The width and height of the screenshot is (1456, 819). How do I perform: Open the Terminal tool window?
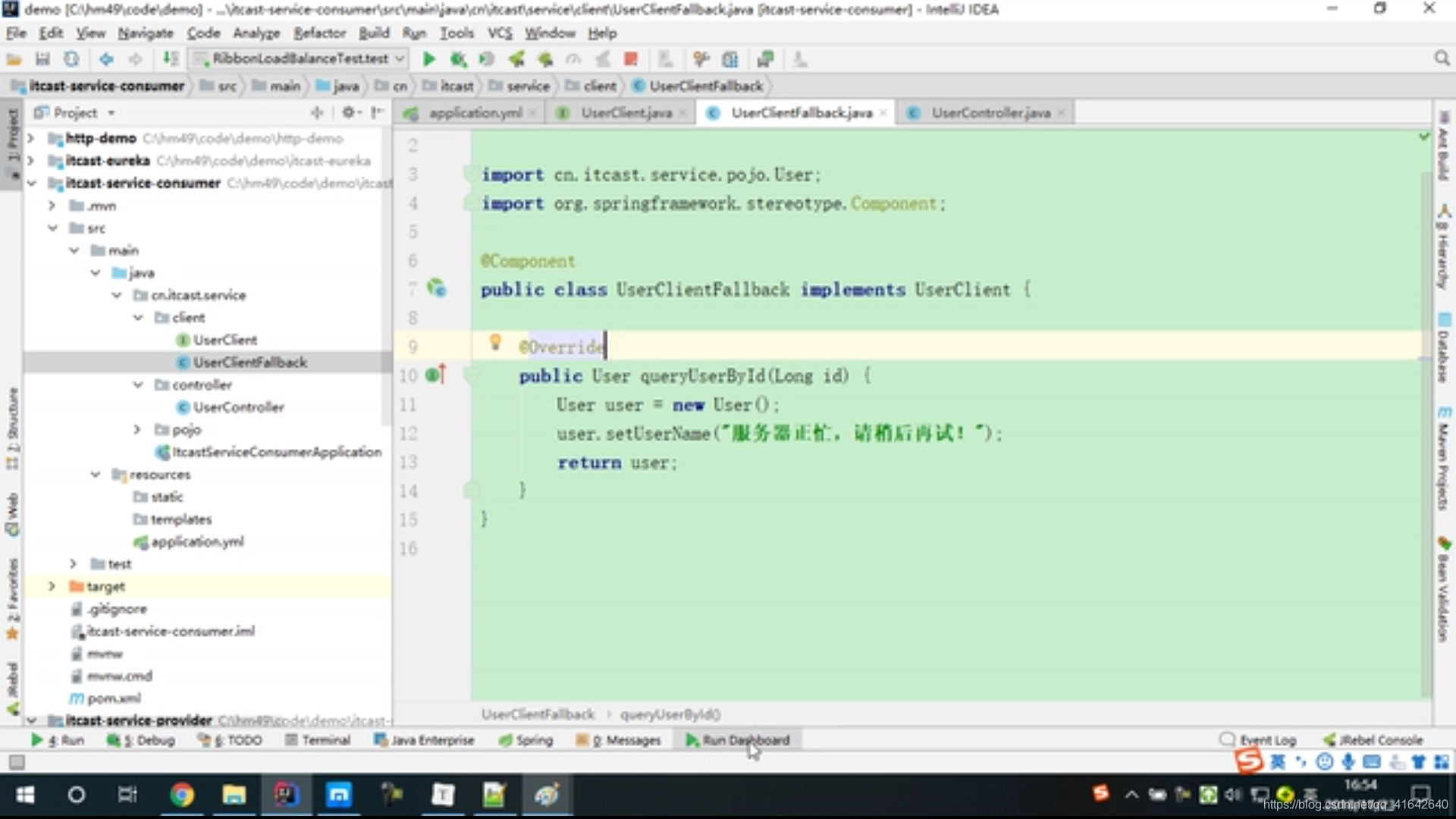click(318, 739)
